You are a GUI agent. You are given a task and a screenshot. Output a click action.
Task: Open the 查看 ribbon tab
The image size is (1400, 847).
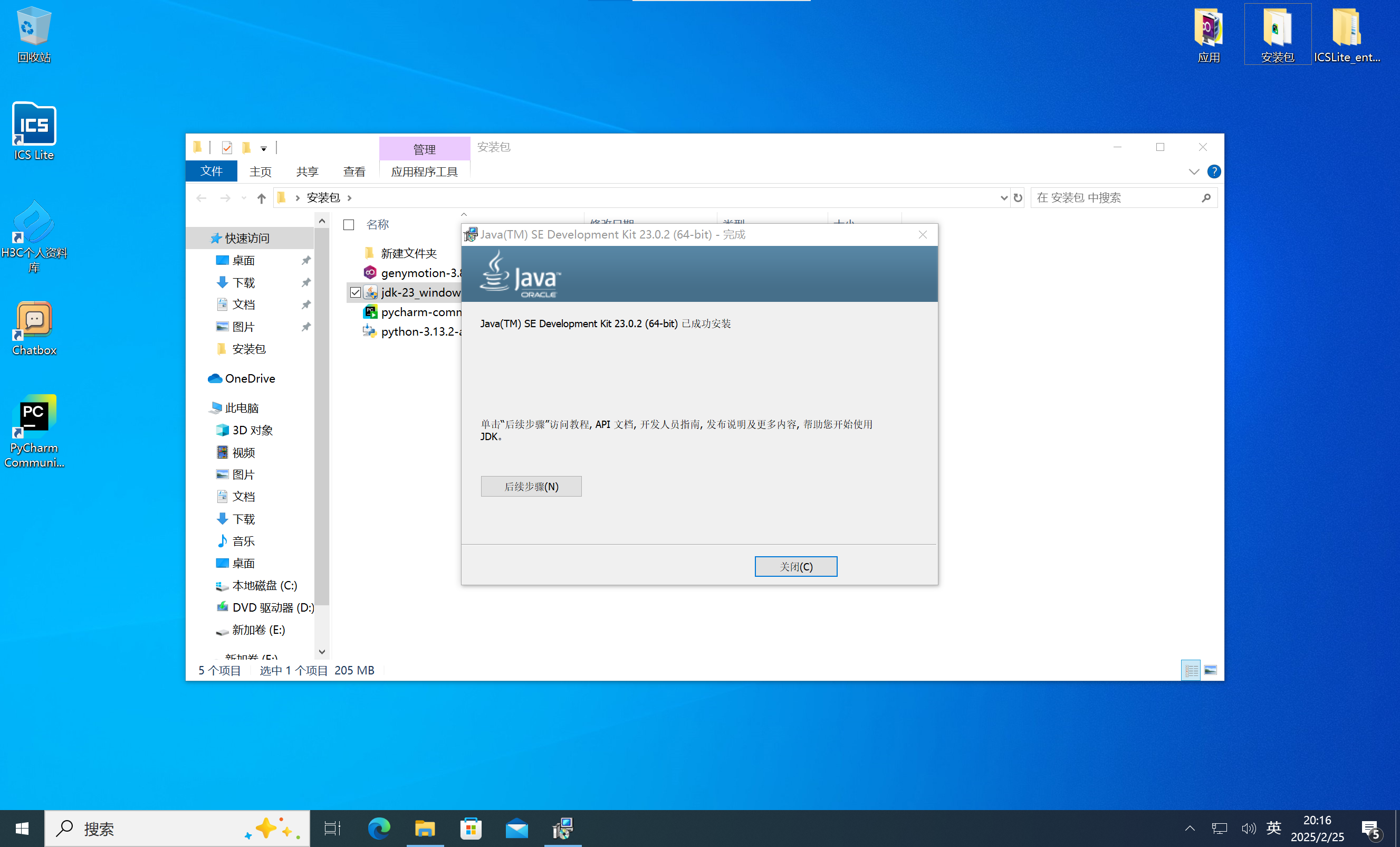pyautogui.click(x=354, y=172)
